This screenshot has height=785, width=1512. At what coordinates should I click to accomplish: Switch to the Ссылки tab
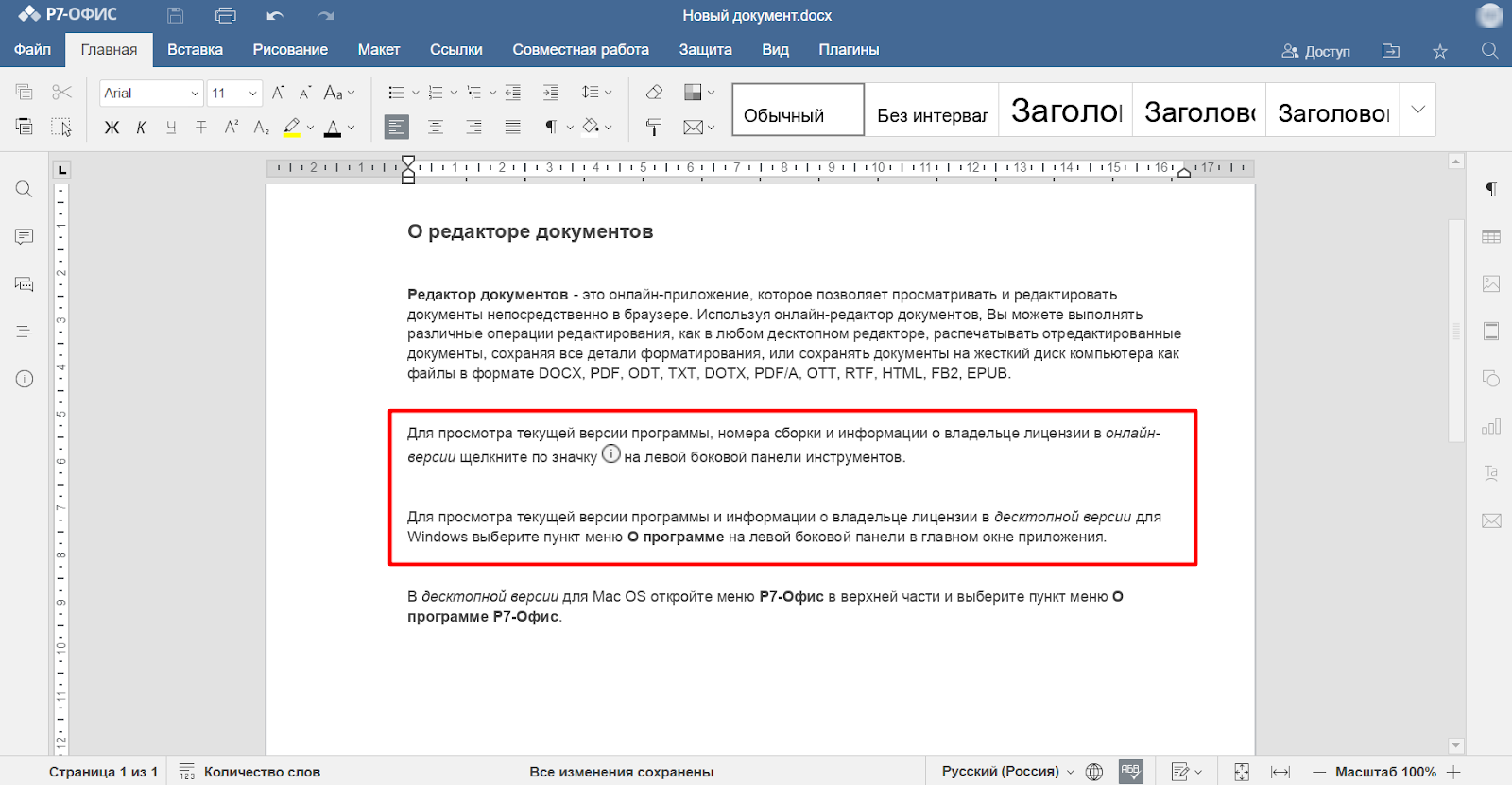pos(456,50)
